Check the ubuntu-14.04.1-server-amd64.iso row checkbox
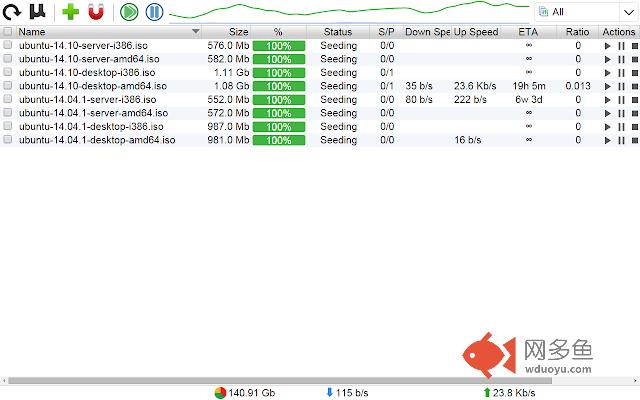The height and width of the screenshot is (400, 640). tap(7, 113)
